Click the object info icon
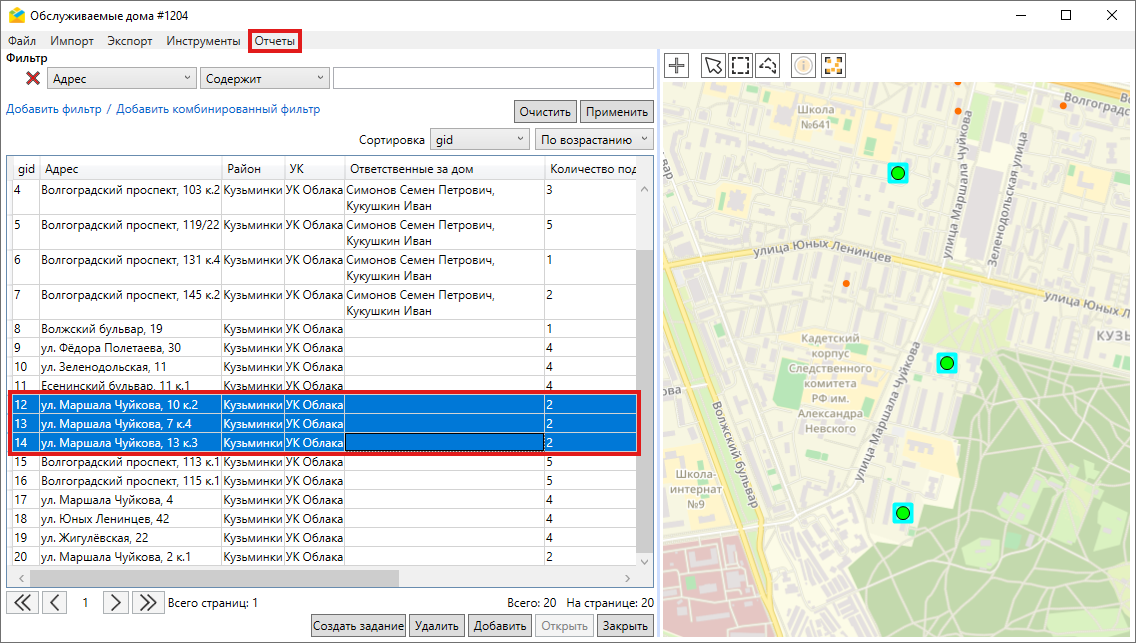Image resolution: width=1136 pixels, height=643 pixels. point(803,66)
